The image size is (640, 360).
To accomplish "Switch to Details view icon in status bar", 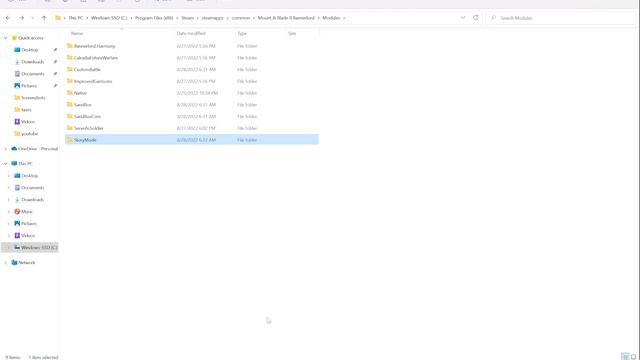I will pyautogui.click(x=624, y=357).
